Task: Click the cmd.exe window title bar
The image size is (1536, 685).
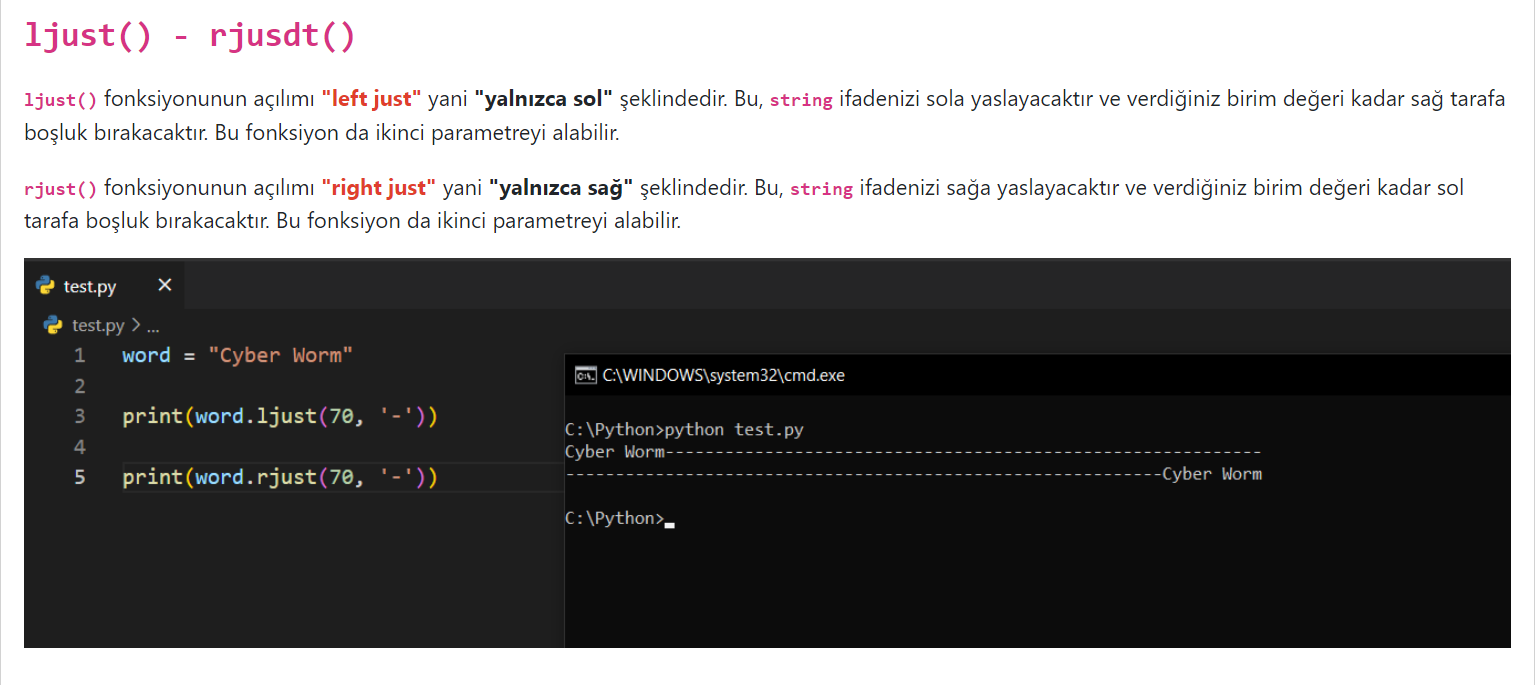Action: 900,376
